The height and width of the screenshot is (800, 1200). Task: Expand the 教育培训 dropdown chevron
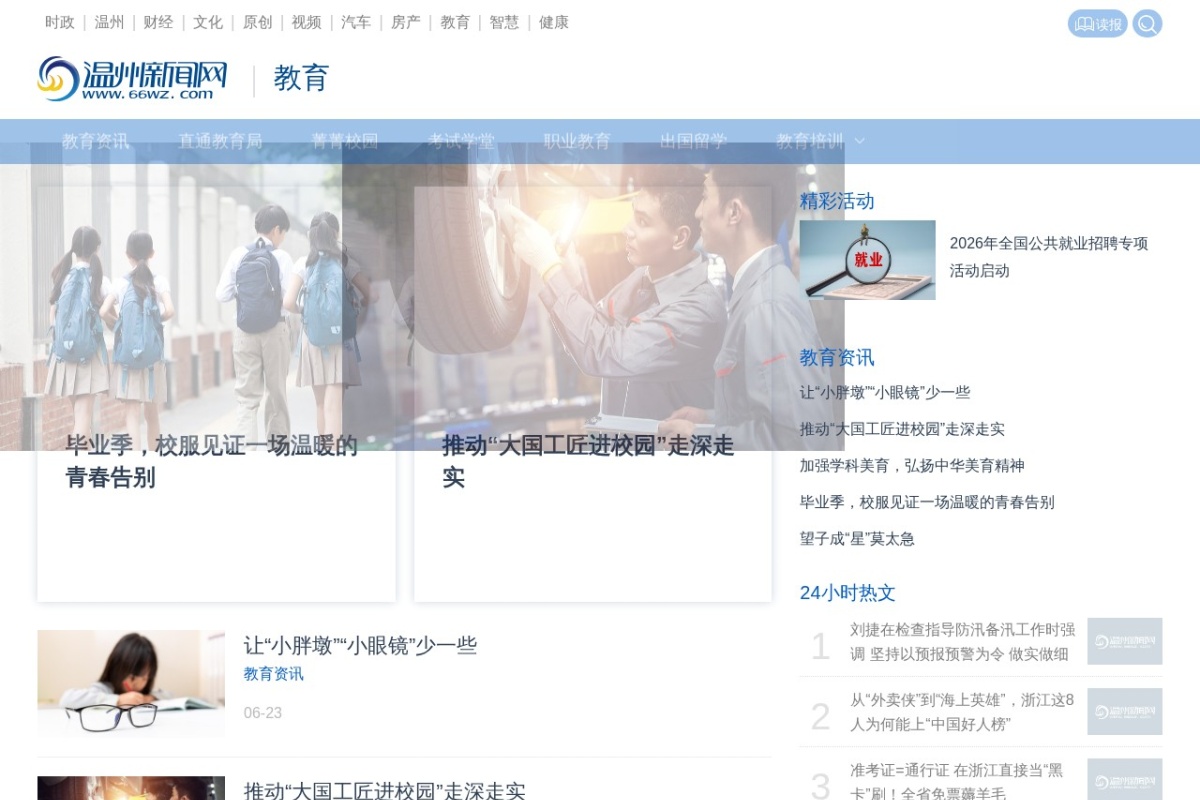[859, 142]
